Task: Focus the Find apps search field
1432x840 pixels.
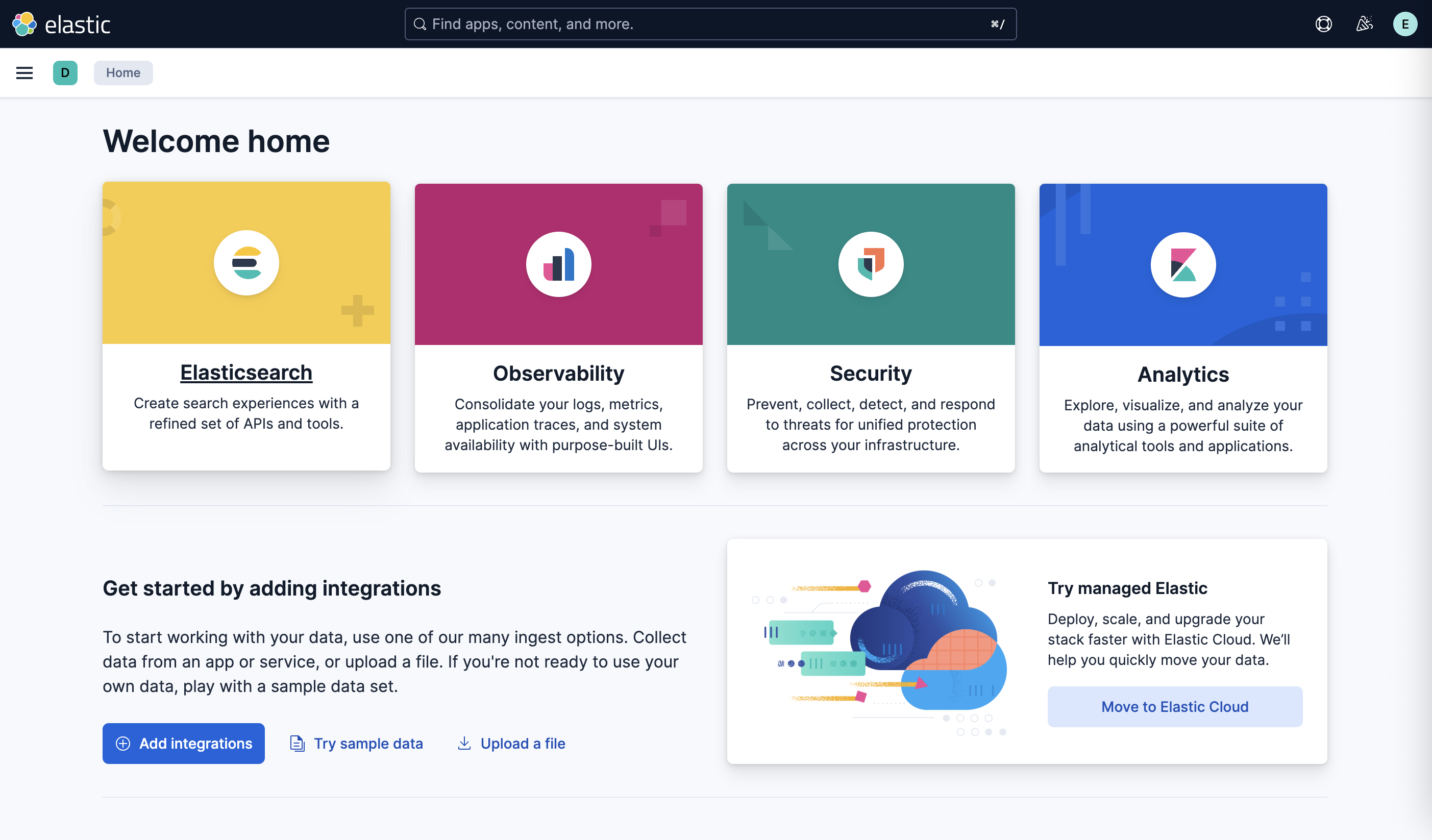Action: coord(709,24)
